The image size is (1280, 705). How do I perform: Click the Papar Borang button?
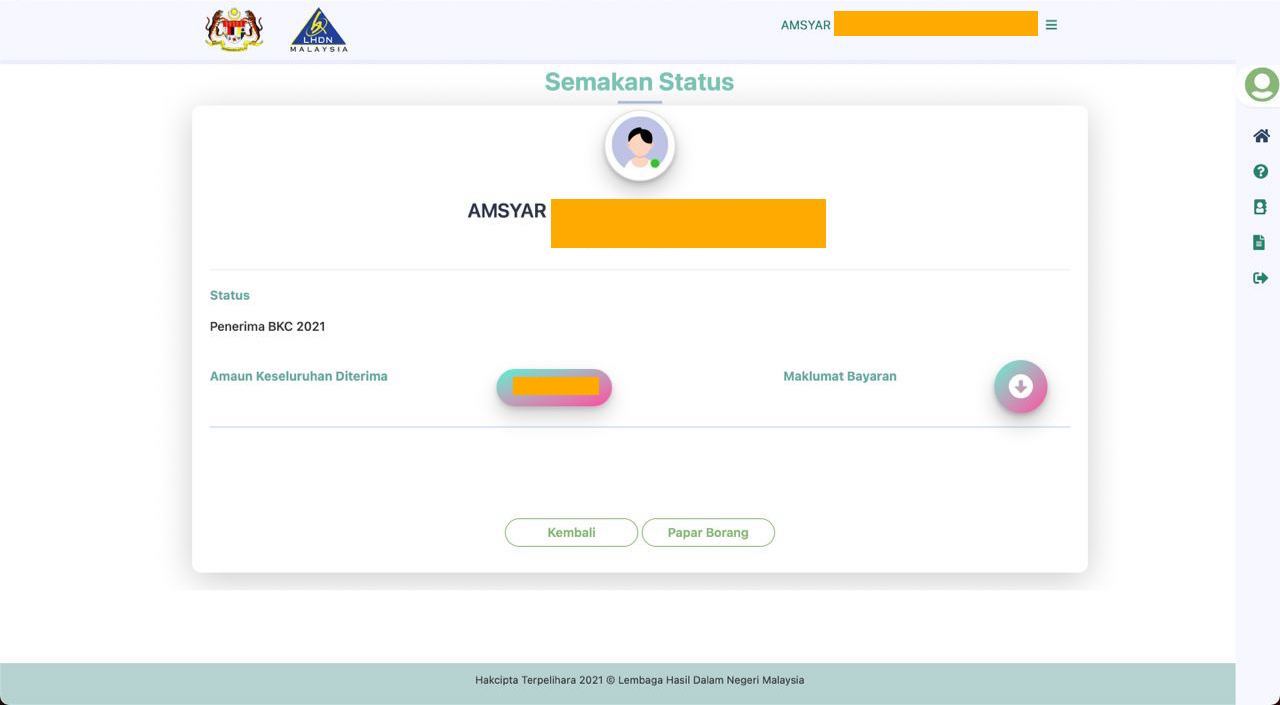click(708, 533)
